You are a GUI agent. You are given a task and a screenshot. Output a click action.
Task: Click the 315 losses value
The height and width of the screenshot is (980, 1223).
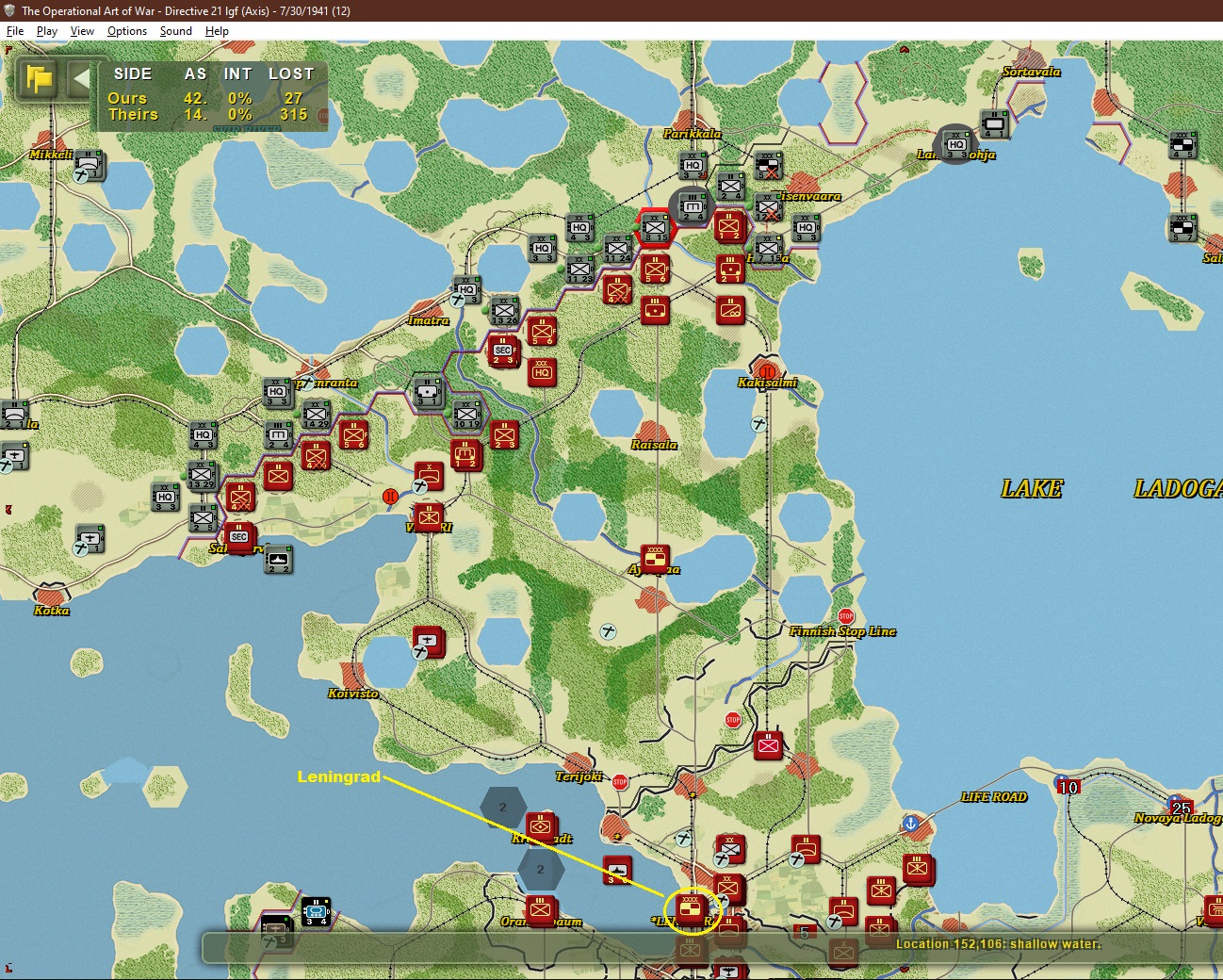coord(293,114)
